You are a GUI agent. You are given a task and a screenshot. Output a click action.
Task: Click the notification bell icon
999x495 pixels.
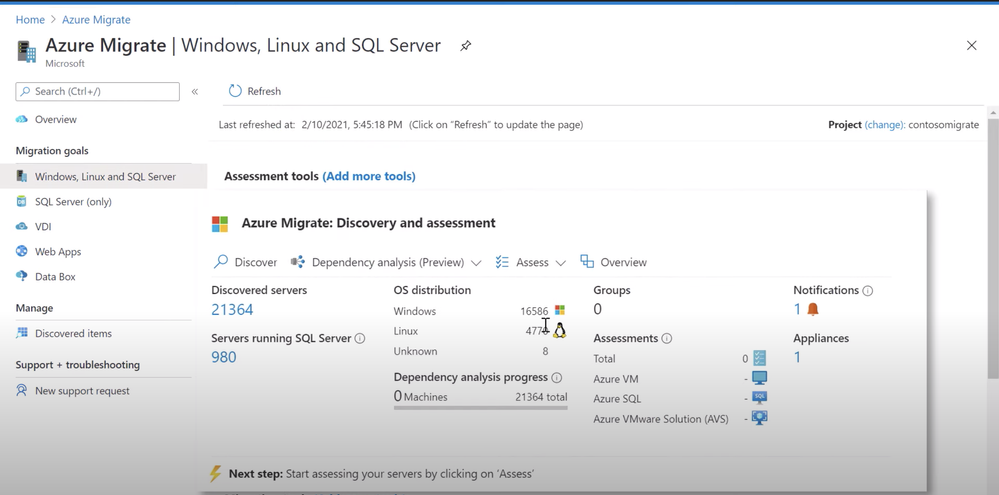(813, 310)
